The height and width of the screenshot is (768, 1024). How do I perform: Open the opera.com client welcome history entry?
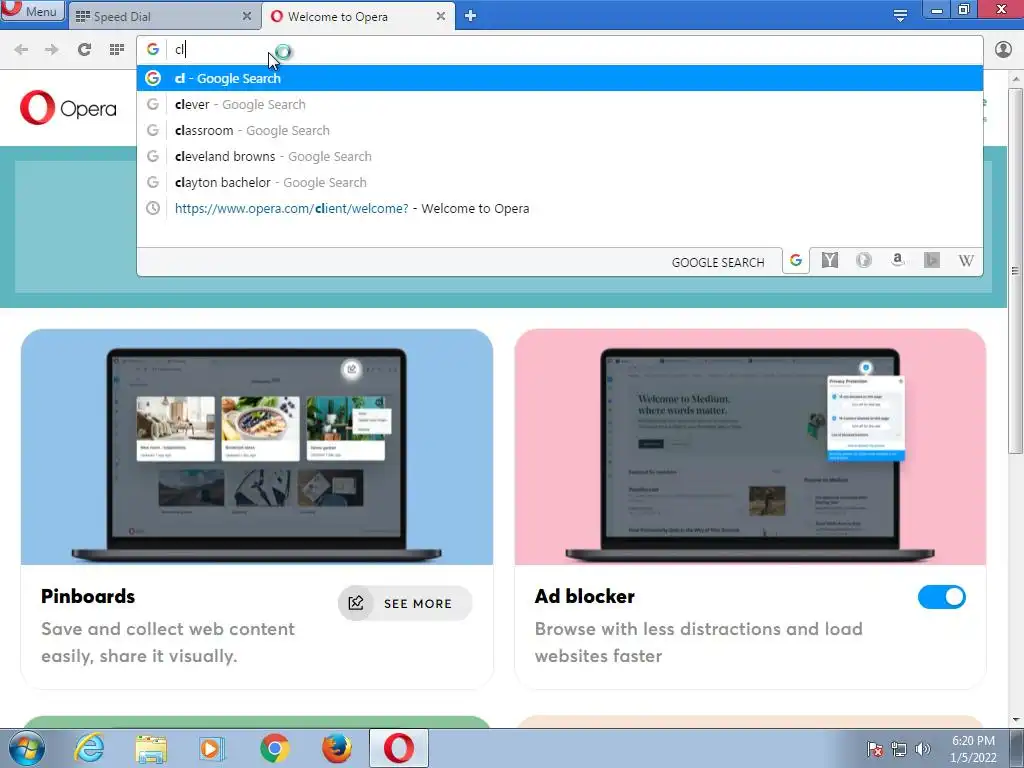pos(560,209)
